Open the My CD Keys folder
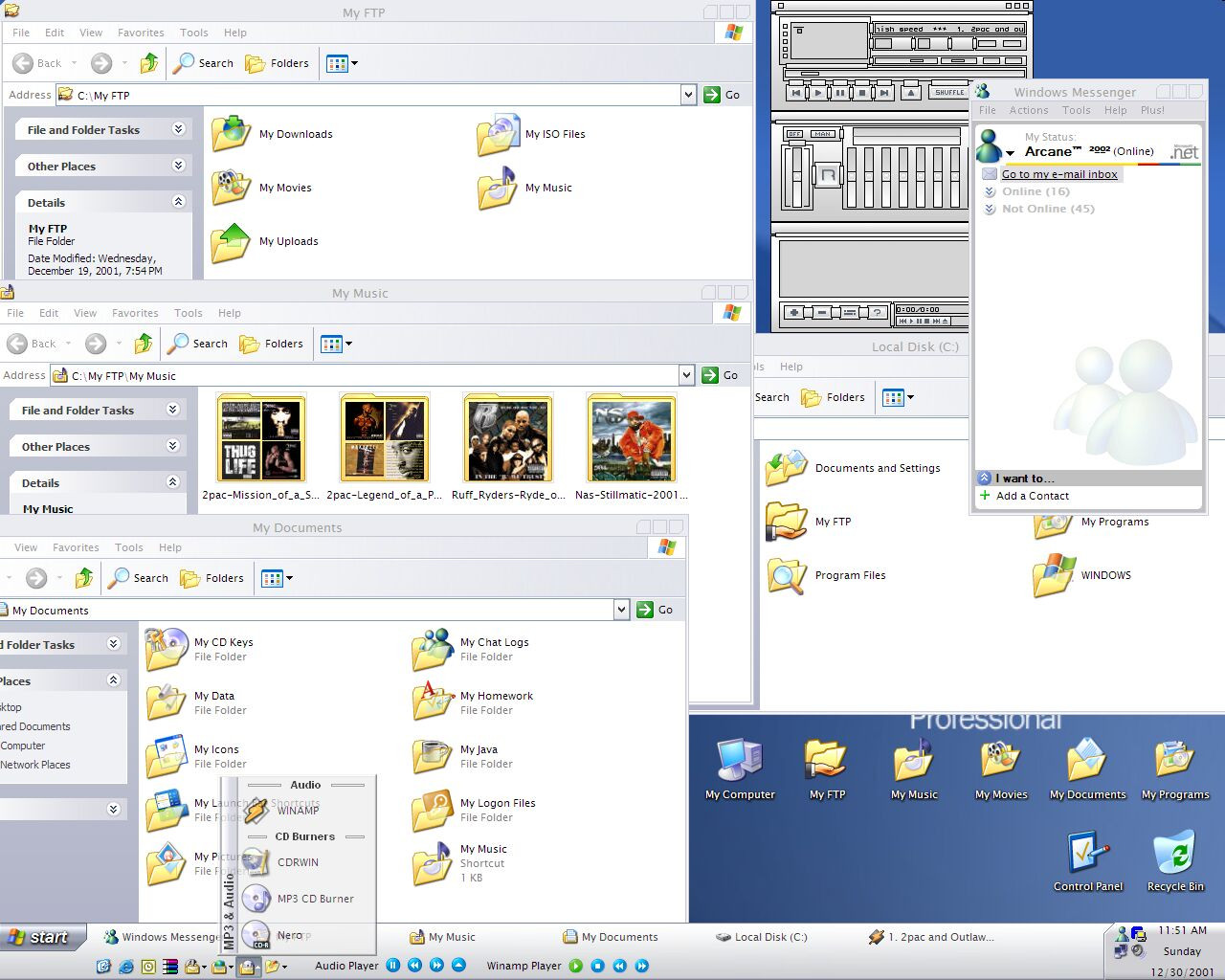This screenshot has width=1225, height=980. tap(200, 649)
